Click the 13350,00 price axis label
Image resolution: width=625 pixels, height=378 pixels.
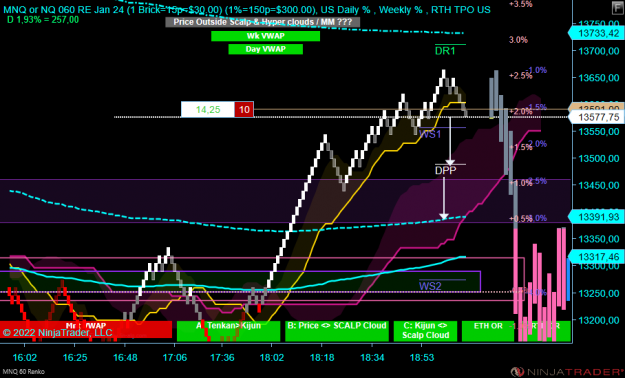coord(599,239)
